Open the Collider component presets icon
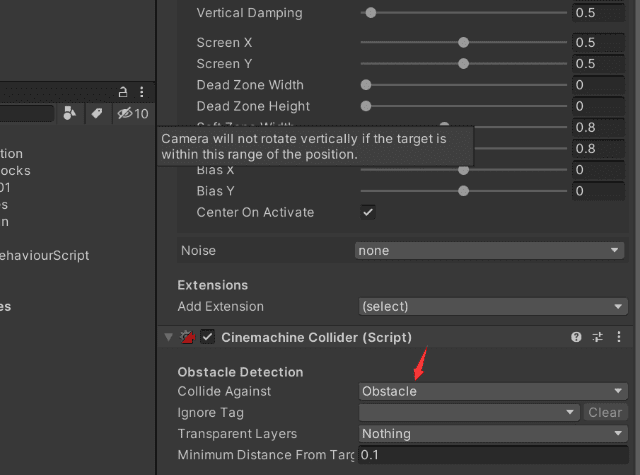 [x=598, y=338]
